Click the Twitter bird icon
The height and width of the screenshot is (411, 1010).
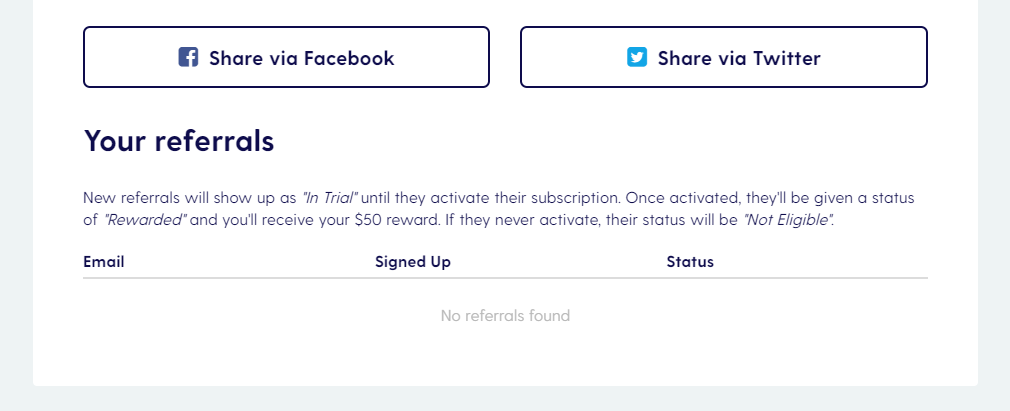(x=637, y=57)
